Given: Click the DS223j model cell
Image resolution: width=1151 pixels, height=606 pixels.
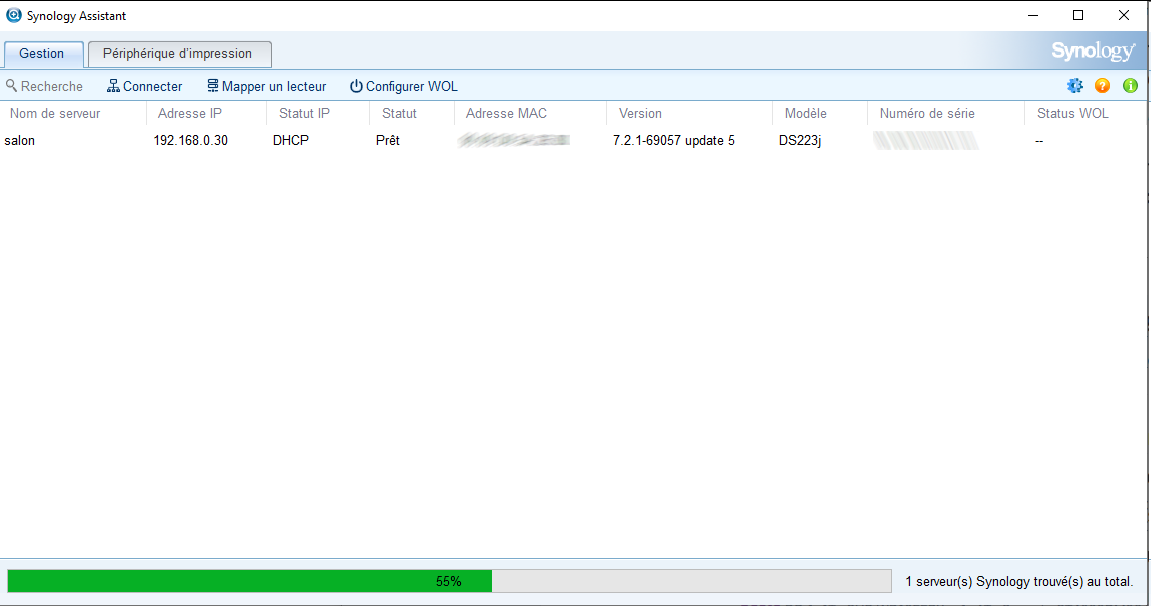Looking at the screenshot, I should point(800,141).
